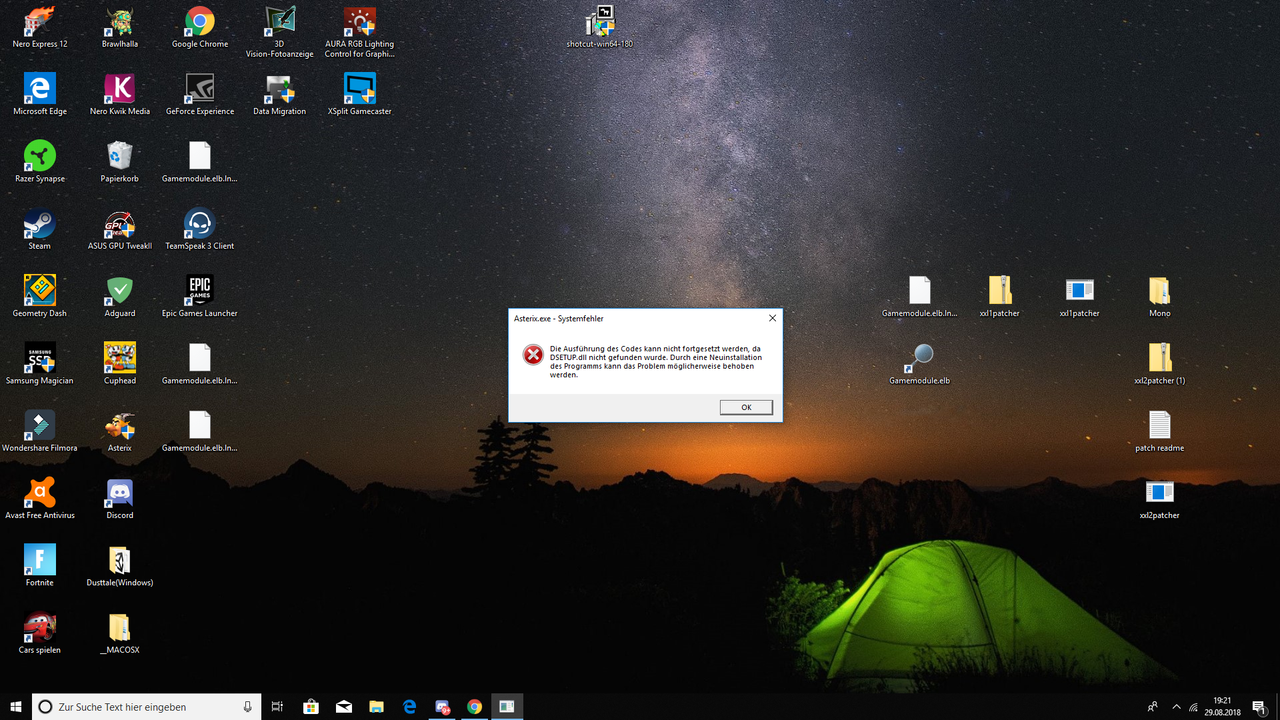
Task: Select the xxl2patcher (1) zip folder
Action: (1160, 361)
